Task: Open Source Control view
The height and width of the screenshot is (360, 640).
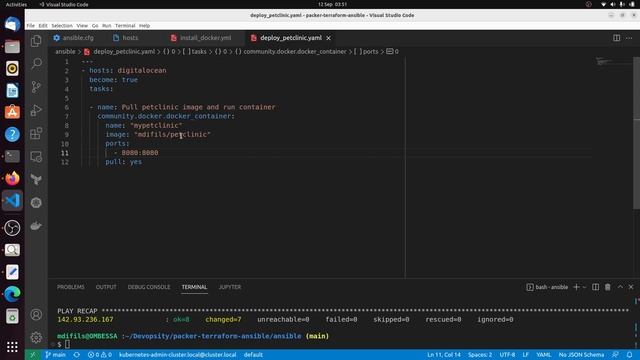Action: [x=36, y=87]
